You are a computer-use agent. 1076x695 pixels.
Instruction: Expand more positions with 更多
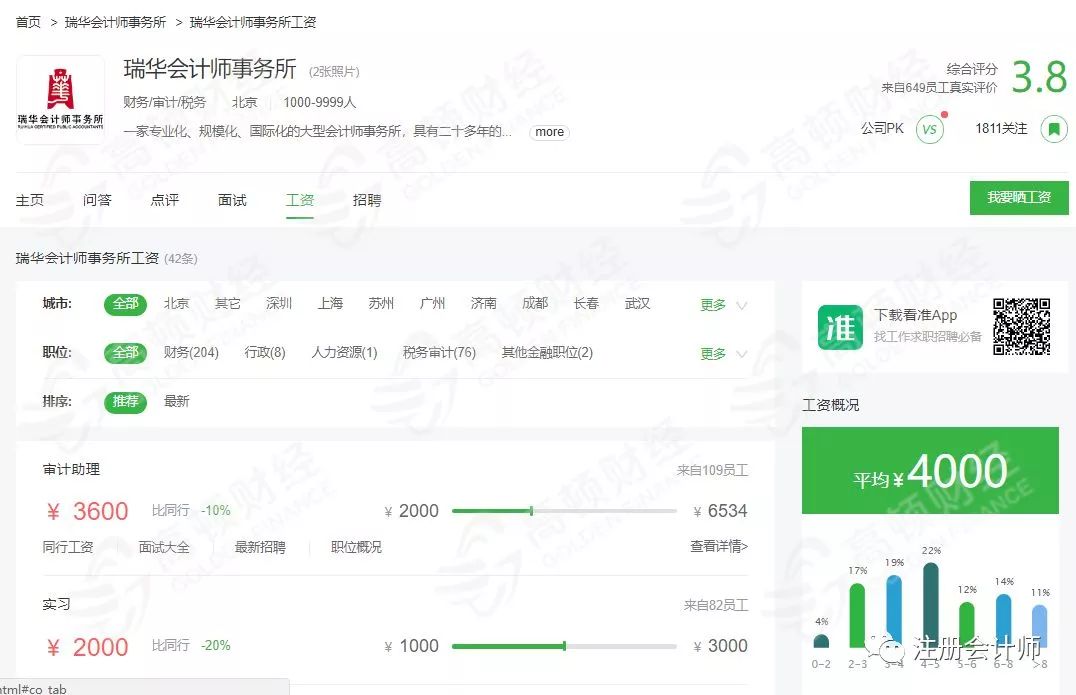(x=723, y=353)
